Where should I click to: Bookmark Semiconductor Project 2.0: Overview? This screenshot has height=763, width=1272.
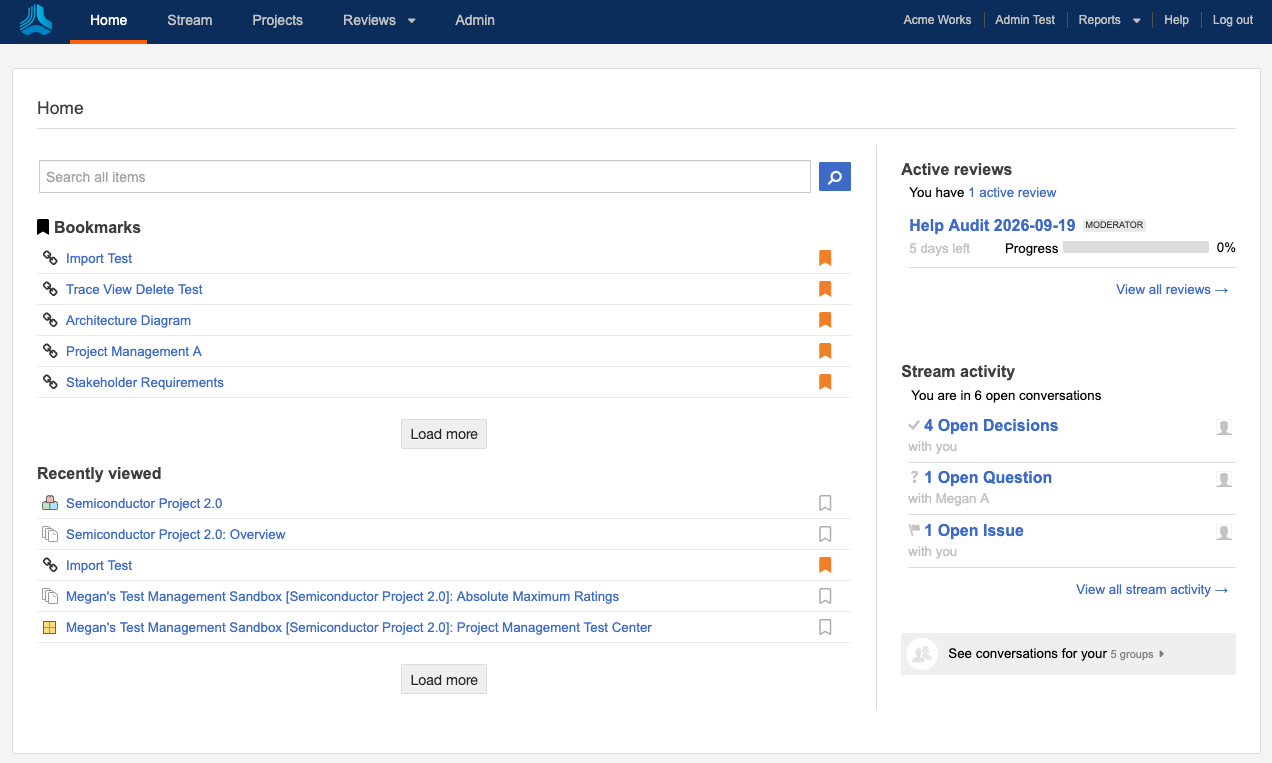pyautogui.click(x=825, y=534)
